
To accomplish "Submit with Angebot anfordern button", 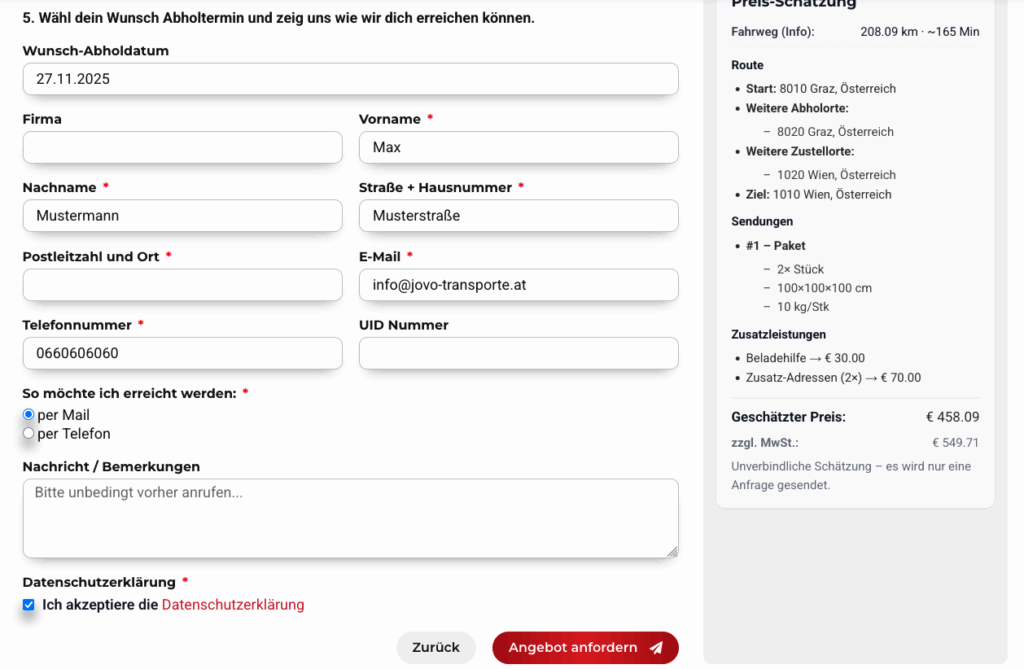I will 584,648.
